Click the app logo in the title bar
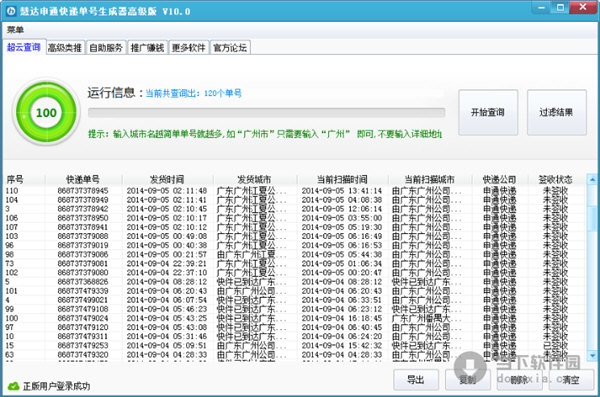 click(10, 11)
